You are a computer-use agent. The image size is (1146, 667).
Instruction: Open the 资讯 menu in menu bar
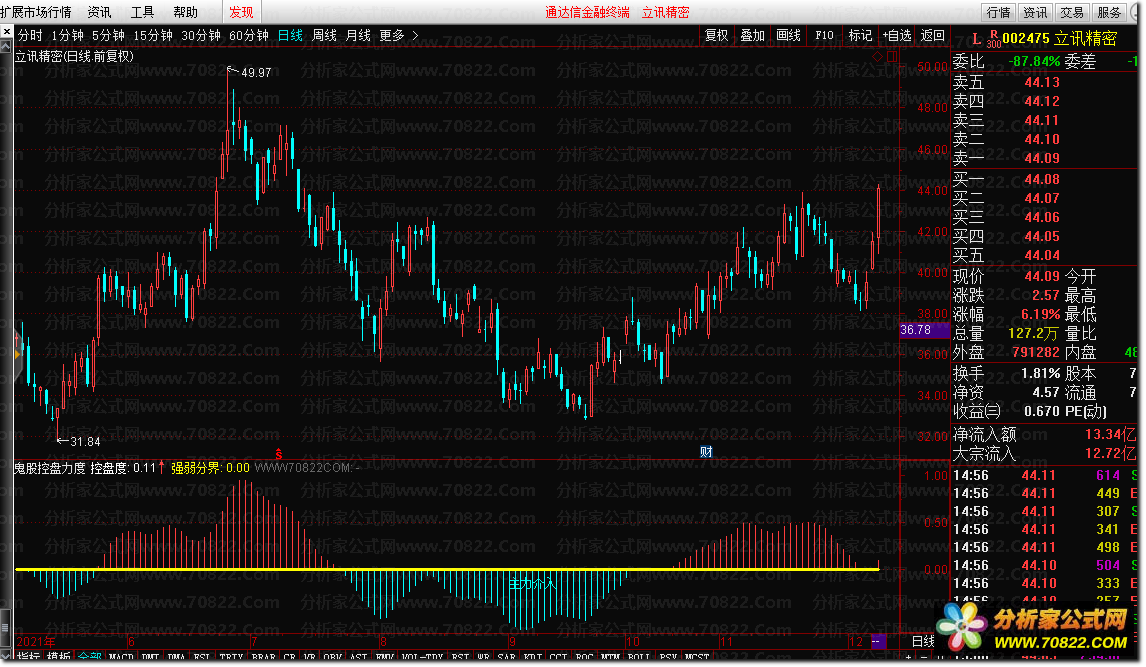99,12
